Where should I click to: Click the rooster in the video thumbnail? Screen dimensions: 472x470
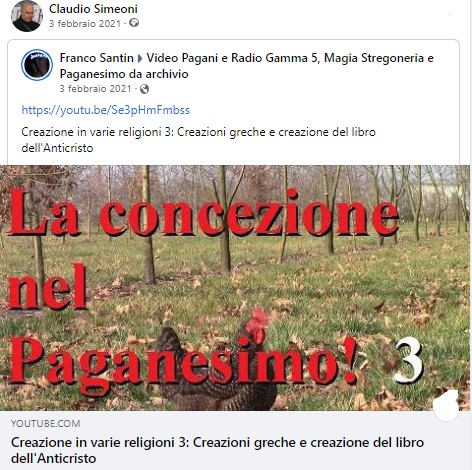click(216, 360)
